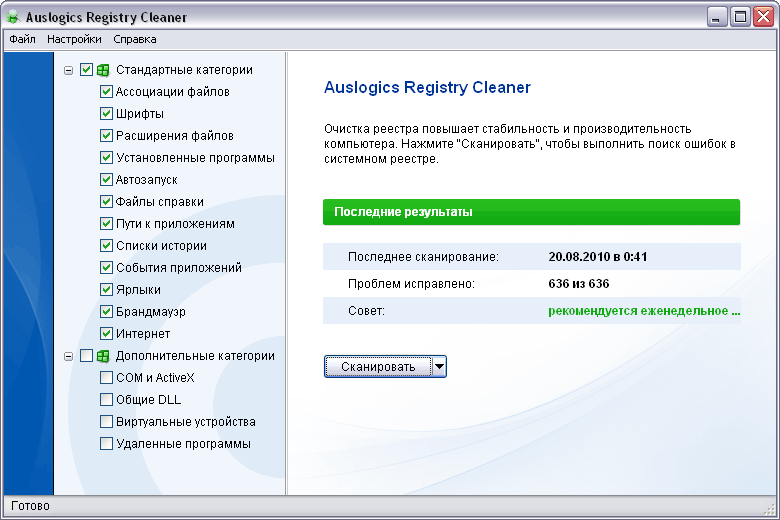780x520 pixels.
Task: Select the Удаленные программы tree item label
Action: (x=183, y=444)
